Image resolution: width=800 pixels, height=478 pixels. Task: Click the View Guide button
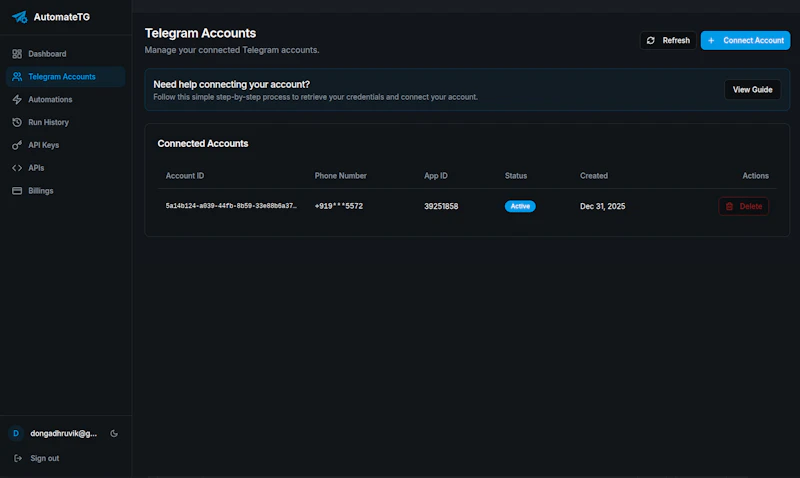[x=753, y=89]
